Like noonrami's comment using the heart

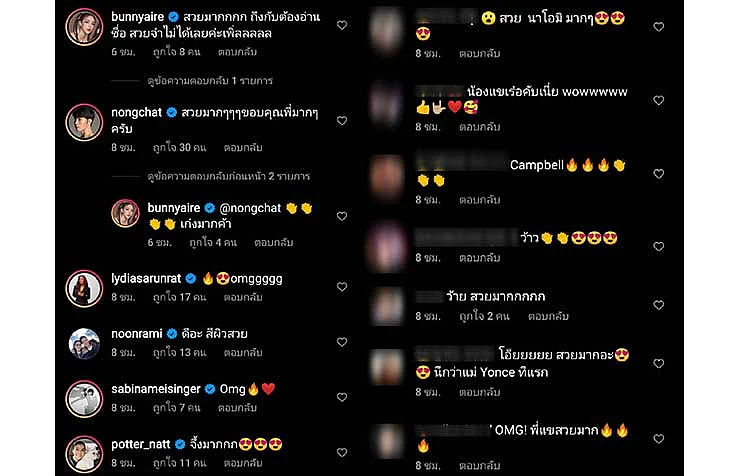tap(342, 342)
